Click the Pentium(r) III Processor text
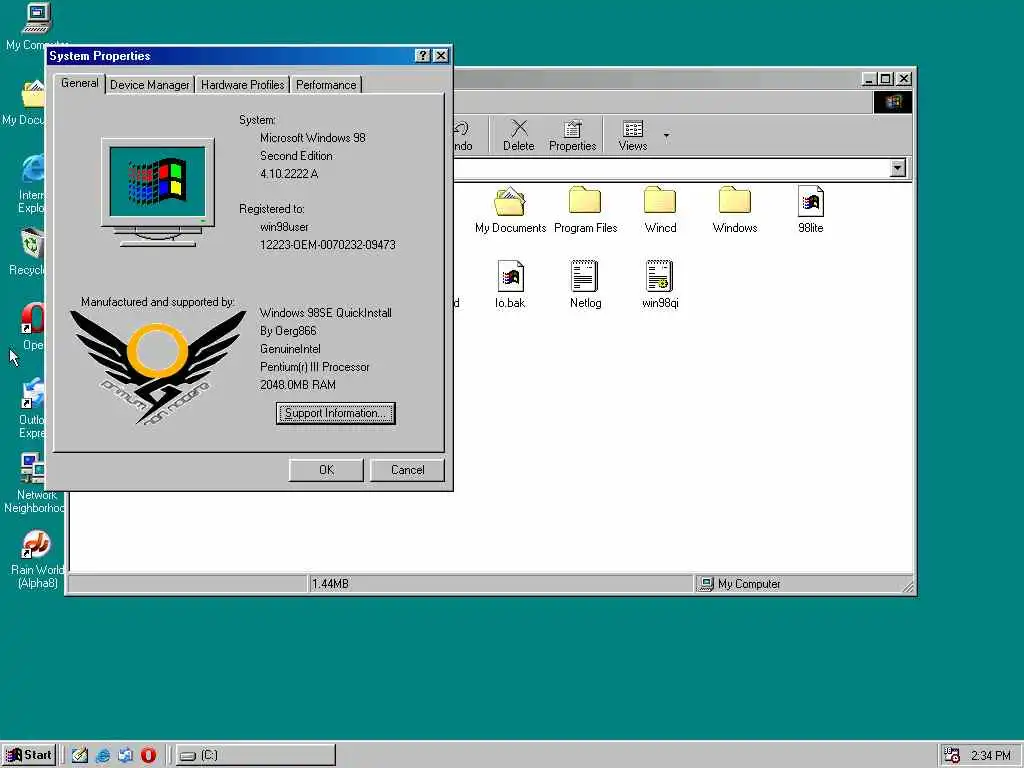1024x768 pixels. coord(315,367)
